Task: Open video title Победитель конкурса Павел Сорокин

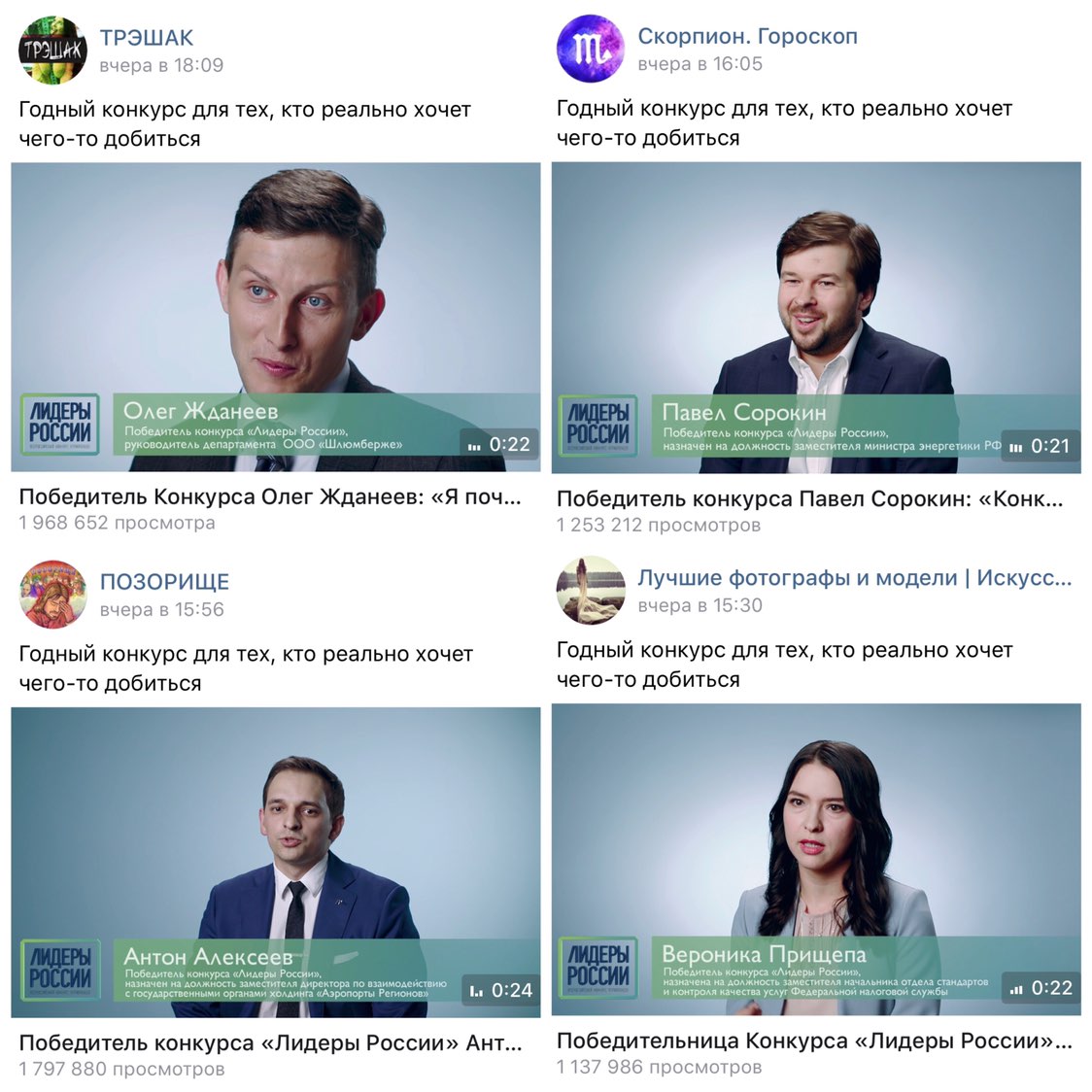Action: pyautogui.click(x=810, y=499)
